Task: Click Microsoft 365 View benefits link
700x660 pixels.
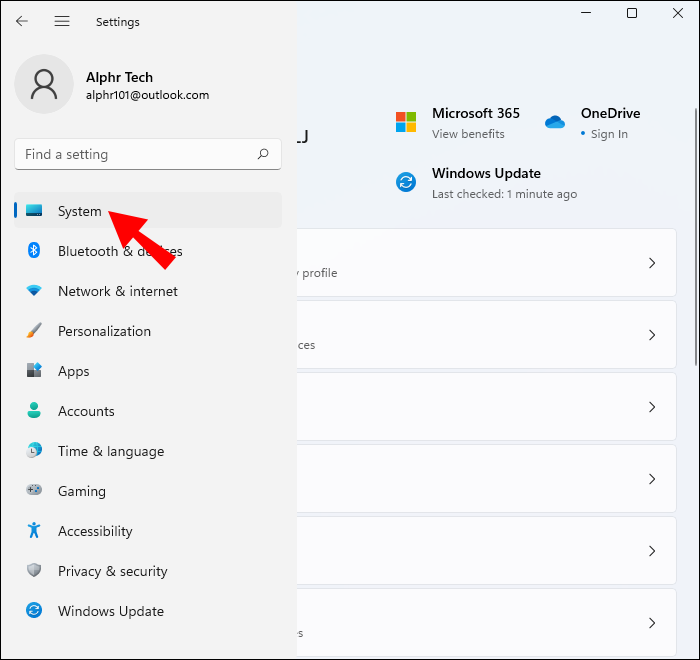Action: tap(468, 134)
